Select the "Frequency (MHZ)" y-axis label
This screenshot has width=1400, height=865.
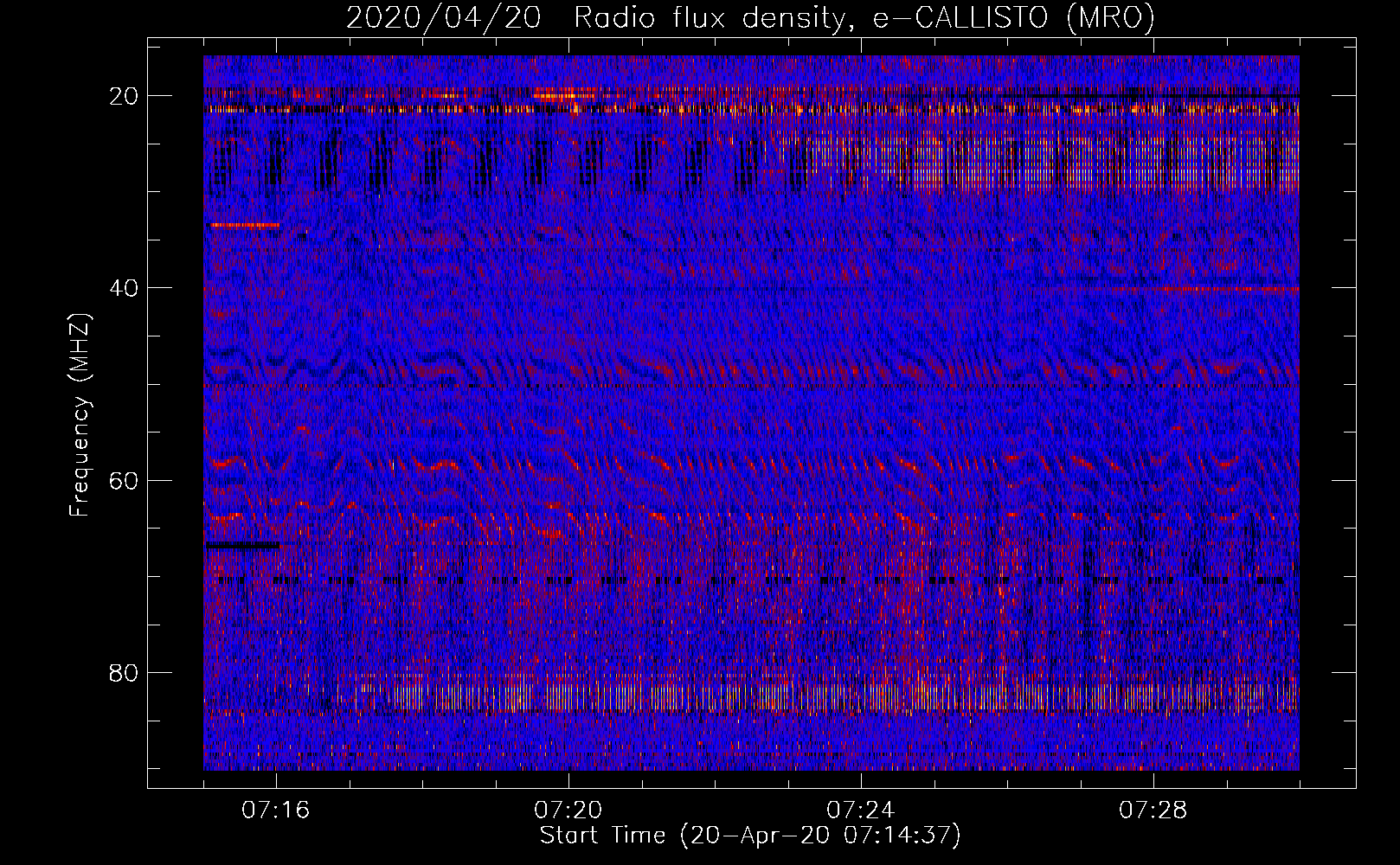(x=80, y=415)
